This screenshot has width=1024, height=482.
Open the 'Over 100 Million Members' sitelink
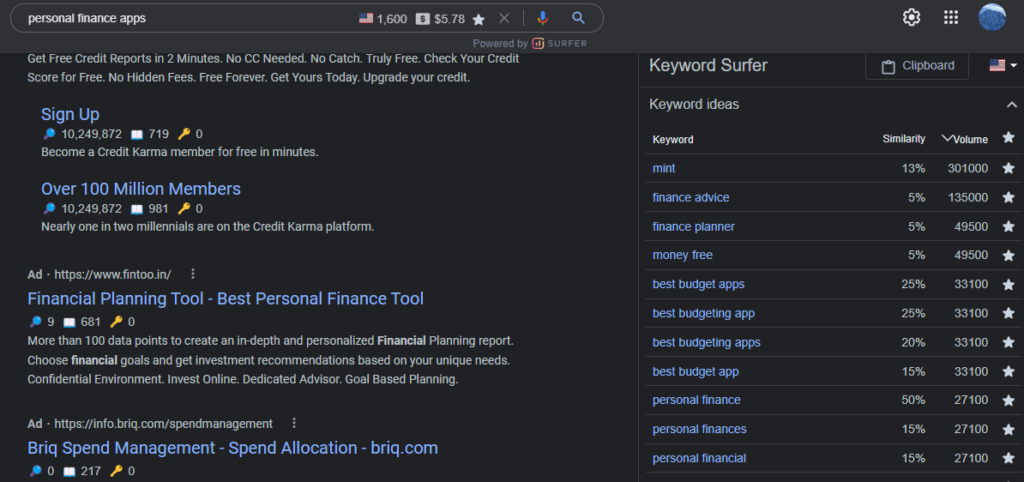(x=140, y=189)
